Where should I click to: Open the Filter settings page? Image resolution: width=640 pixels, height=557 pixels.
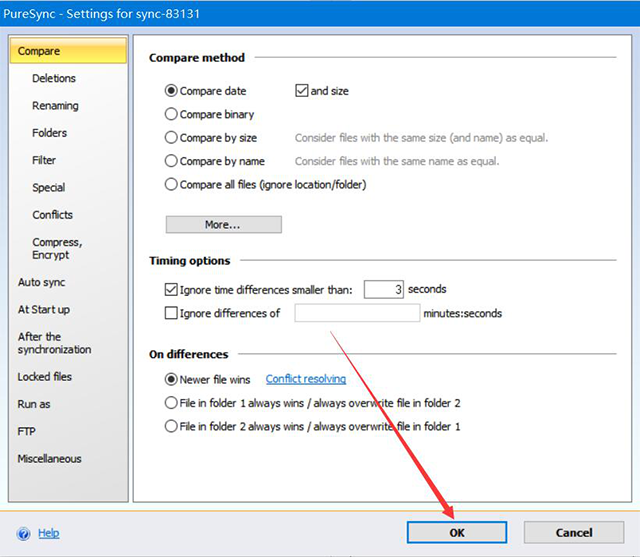pos(44,160)
